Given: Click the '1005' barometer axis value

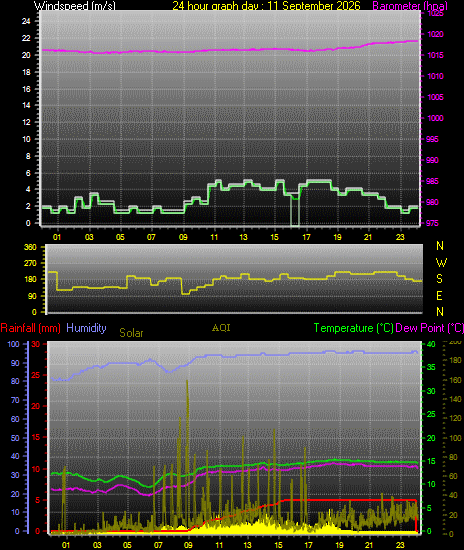Looking at the screenshot, I should pyautogui.click(x=435, y=97).
